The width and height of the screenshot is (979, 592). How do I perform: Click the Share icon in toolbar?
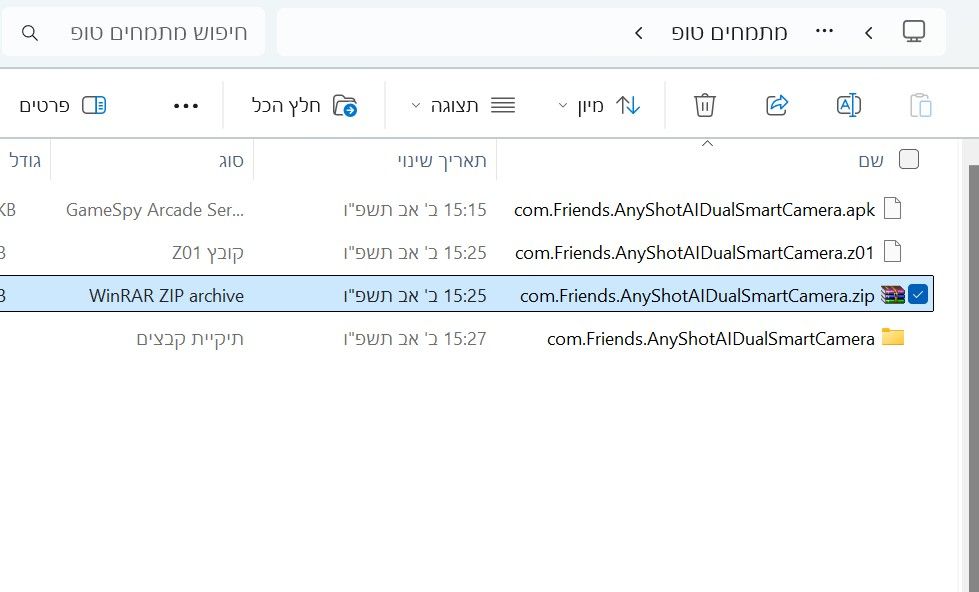(x=777, y=105)
